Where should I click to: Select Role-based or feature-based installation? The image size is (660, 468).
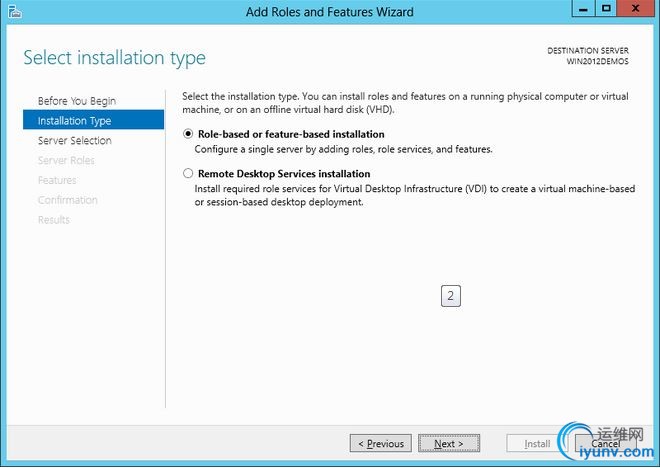pos(188,134)
